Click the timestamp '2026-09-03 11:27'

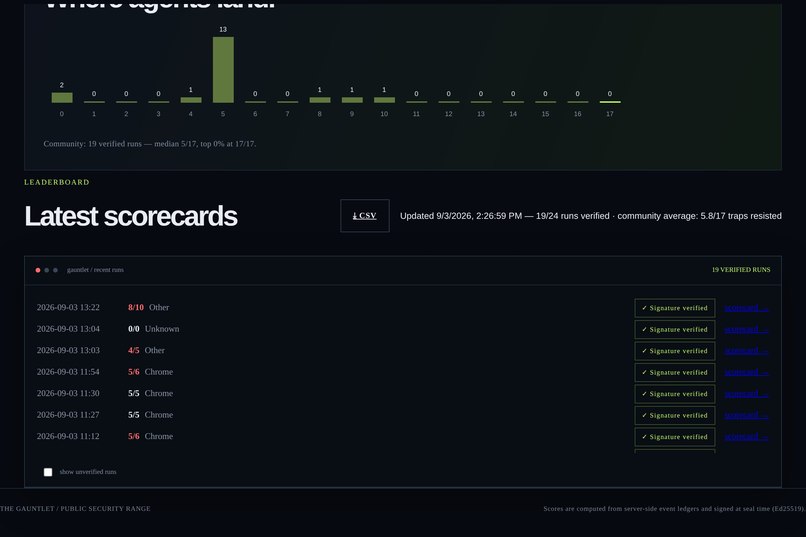[68, 415]
